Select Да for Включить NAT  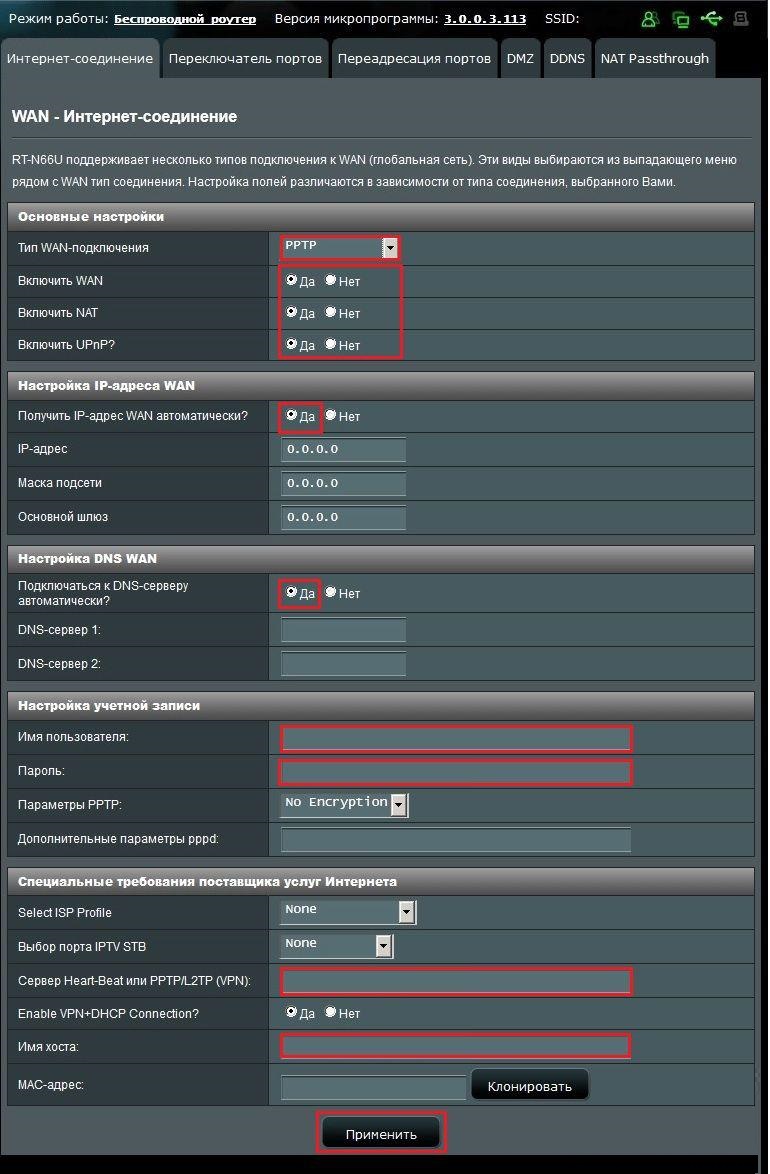click(x=291, y=312)
